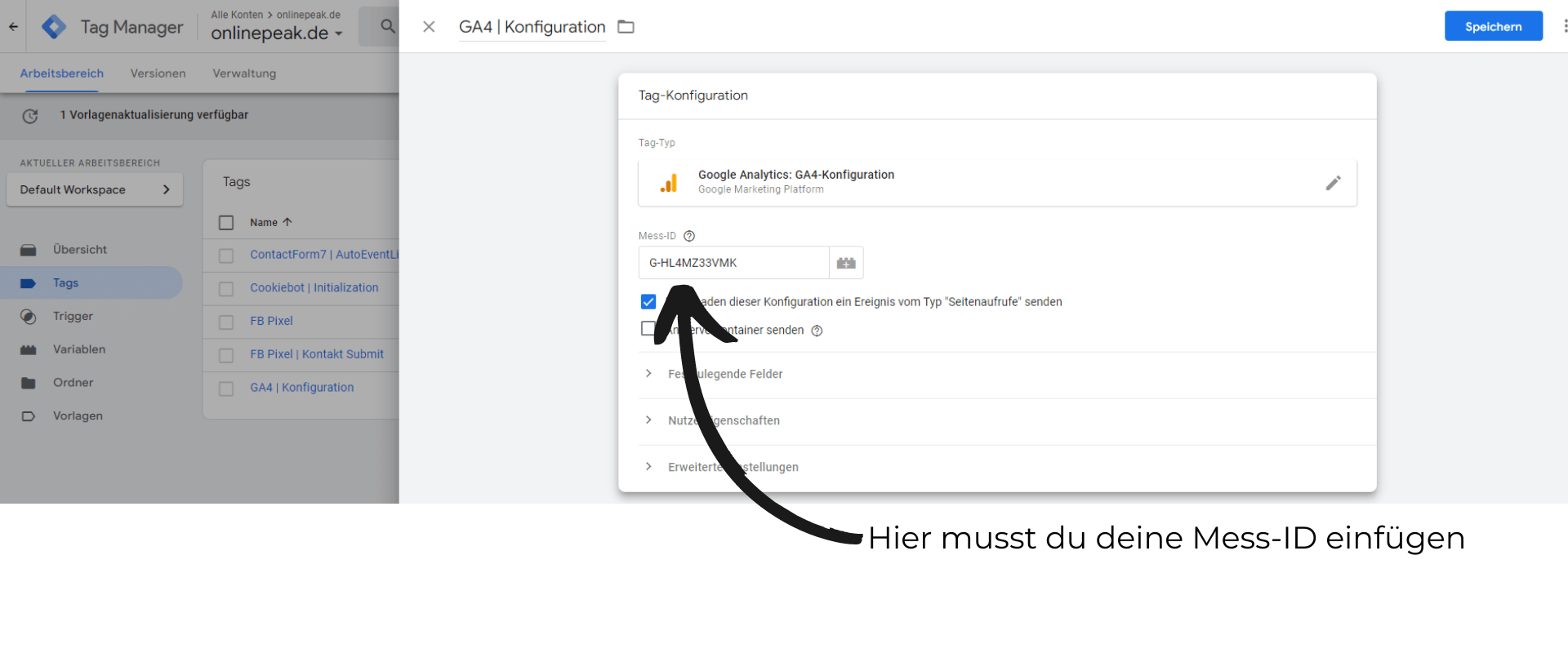Open the FB Pixel | Kontakt Submit tag
The height and width of the screenshot is (653, 1568).
tap(317, 354)
